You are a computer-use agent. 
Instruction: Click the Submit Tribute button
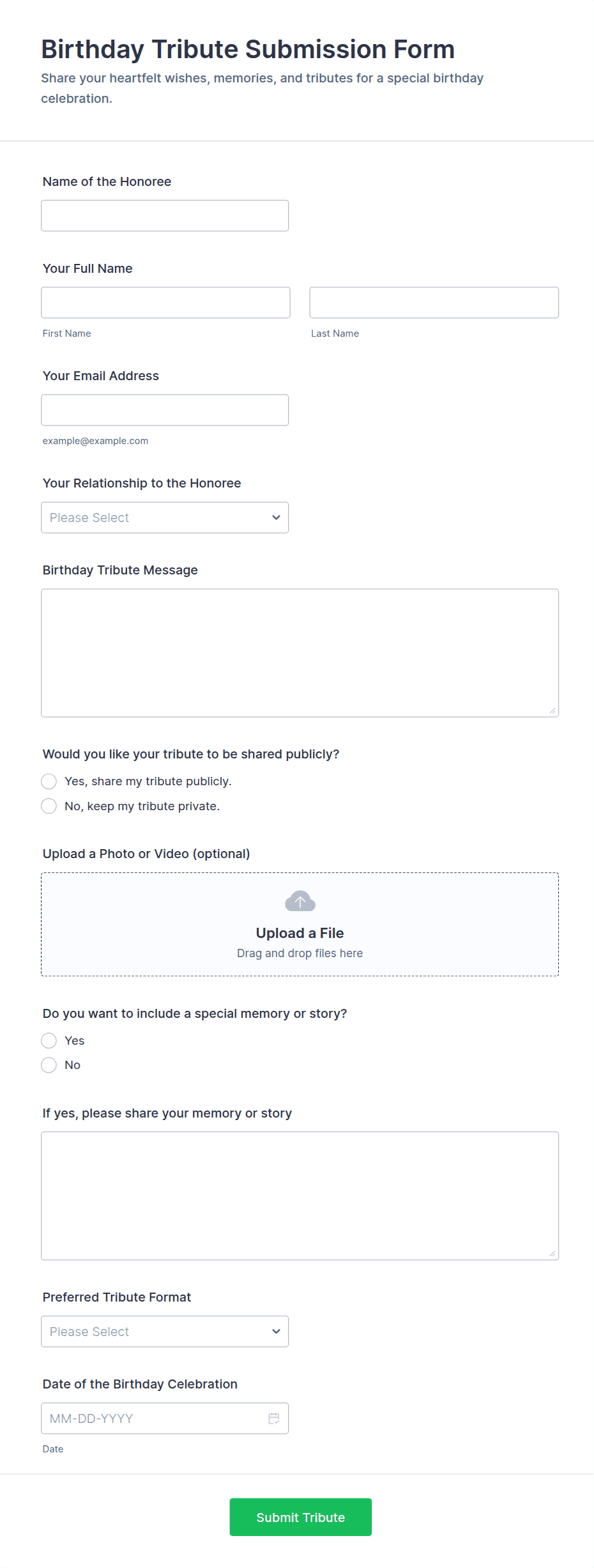(x=300, y=1517)
